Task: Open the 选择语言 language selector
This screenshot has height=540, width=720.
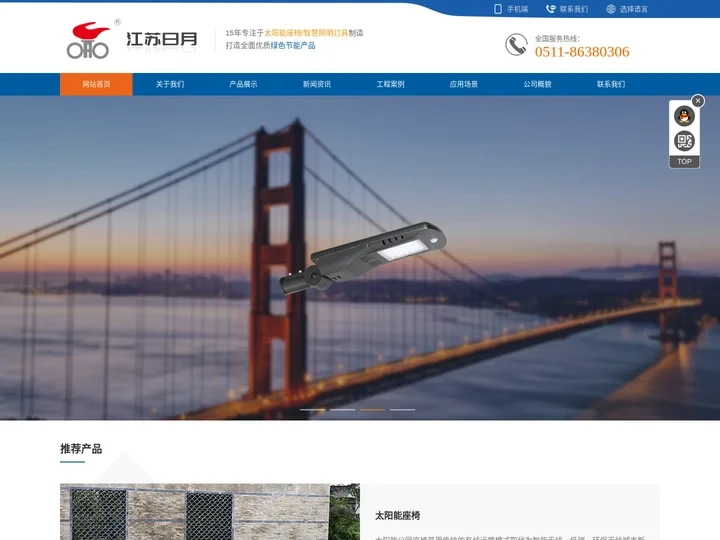Action: pyautogui.click(x=634, y=9)
